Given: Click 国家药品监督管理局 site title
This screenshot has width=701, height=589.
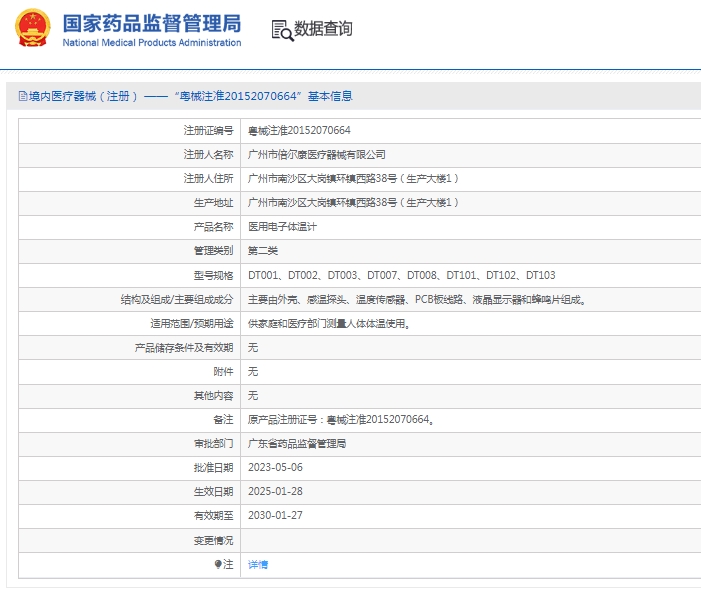Looking at the screenshot, I should tap(152, 24).
